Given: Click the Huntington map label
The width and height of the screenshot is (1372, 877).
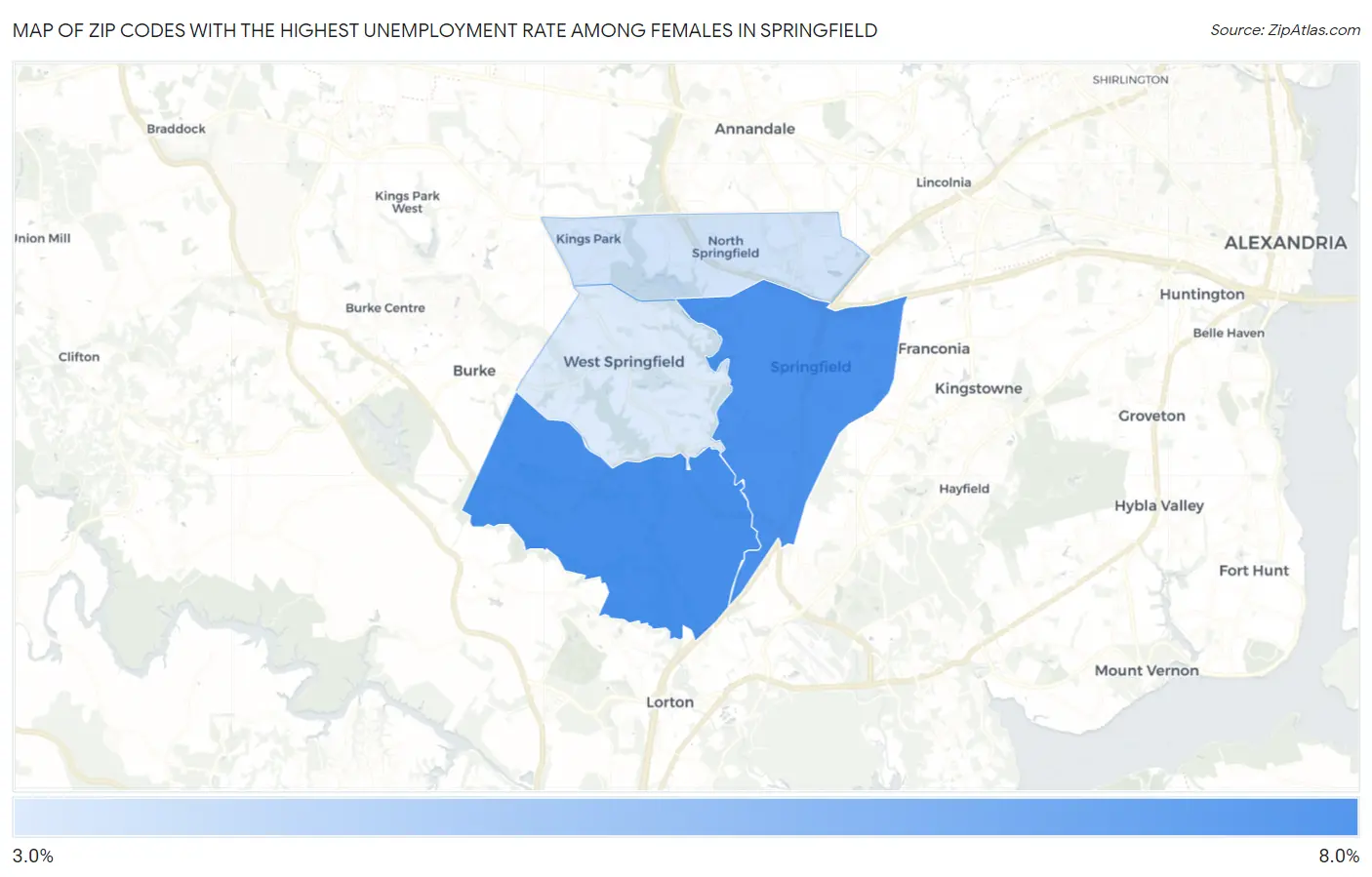Looking at the screenshot, I should [1202, 295].
